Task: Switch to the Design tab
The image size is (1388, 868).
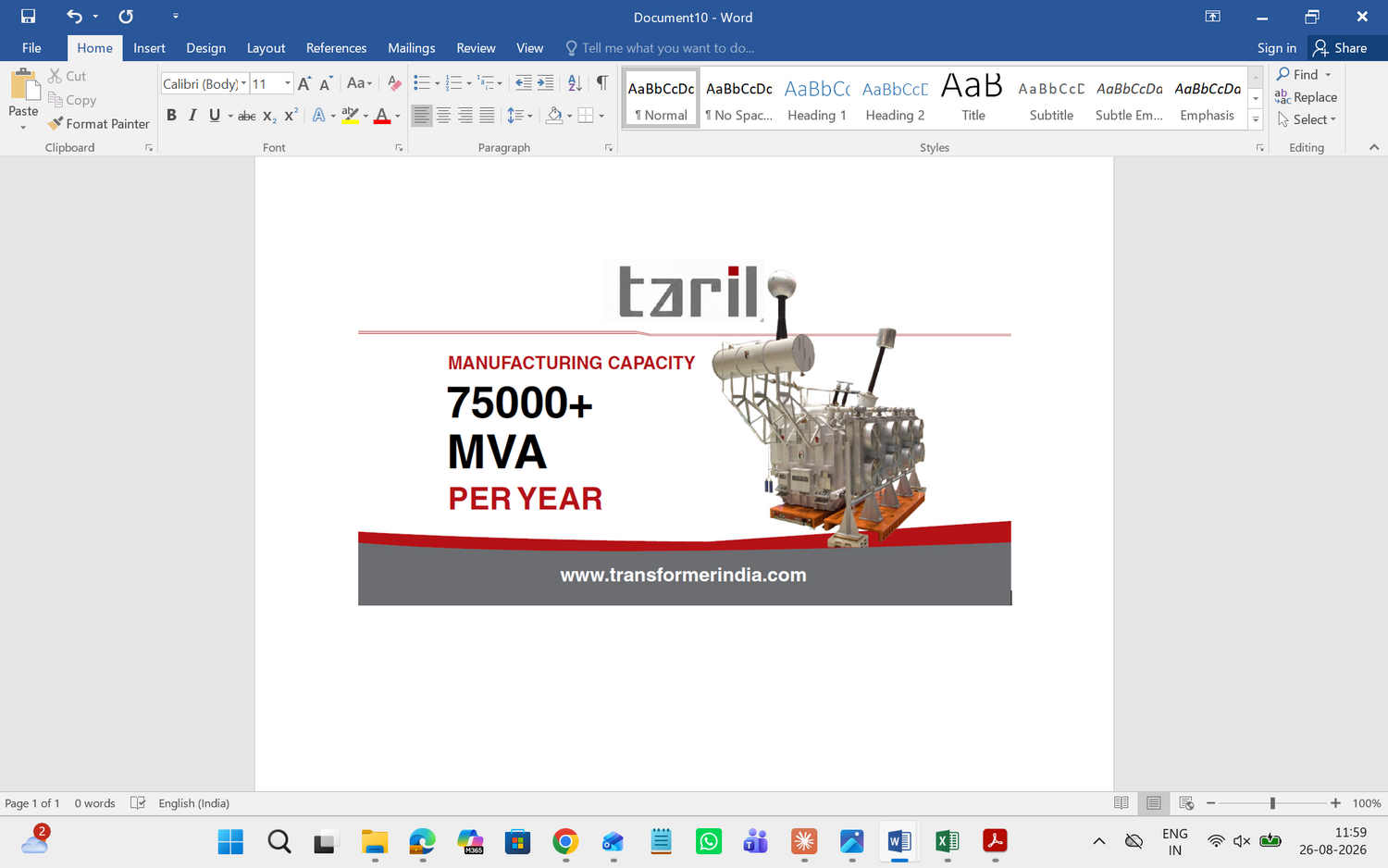Action: pyautogui.click(x=205, y=48)
